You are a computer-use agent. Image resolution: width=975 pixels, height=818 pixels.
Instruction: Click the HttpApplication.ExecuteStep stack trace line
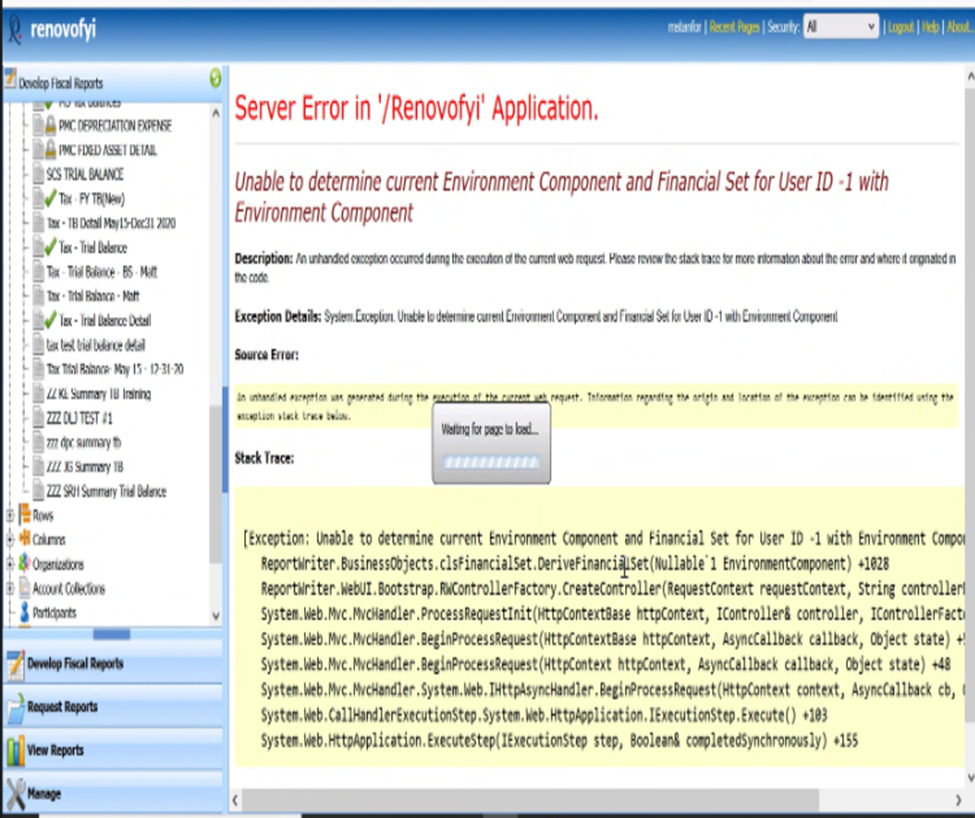[x=559, y=740]
